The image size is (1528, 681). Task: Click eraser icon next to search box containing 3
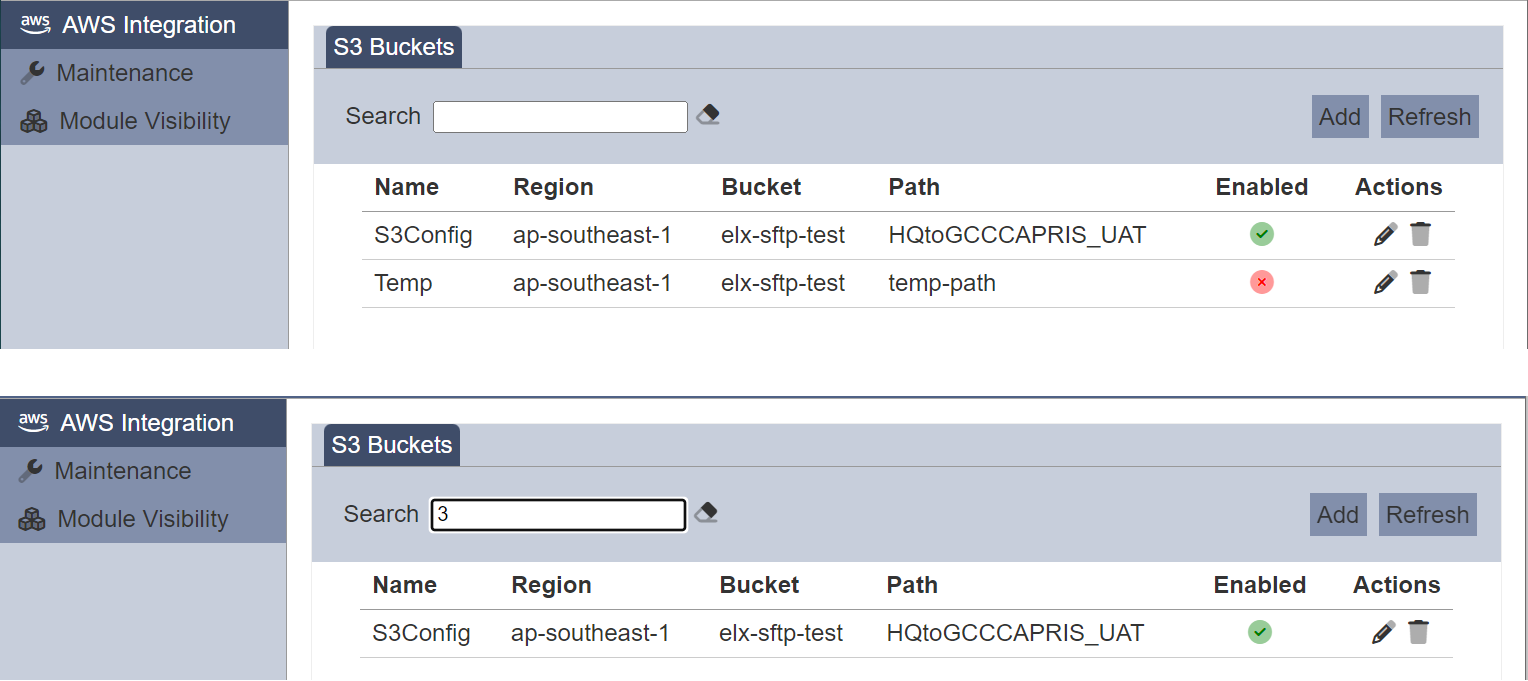click(x=706, y=513)
